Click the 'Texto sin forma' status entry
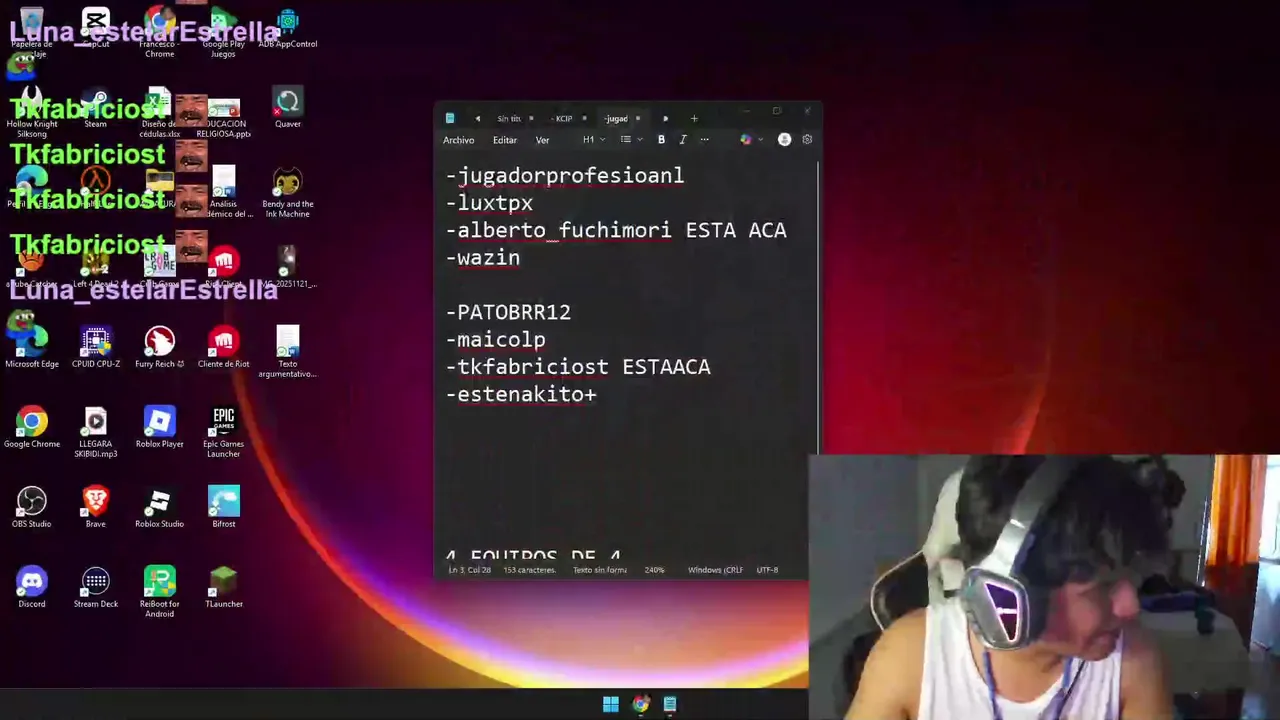The image size is (1280, 720). tap(600, 570)
